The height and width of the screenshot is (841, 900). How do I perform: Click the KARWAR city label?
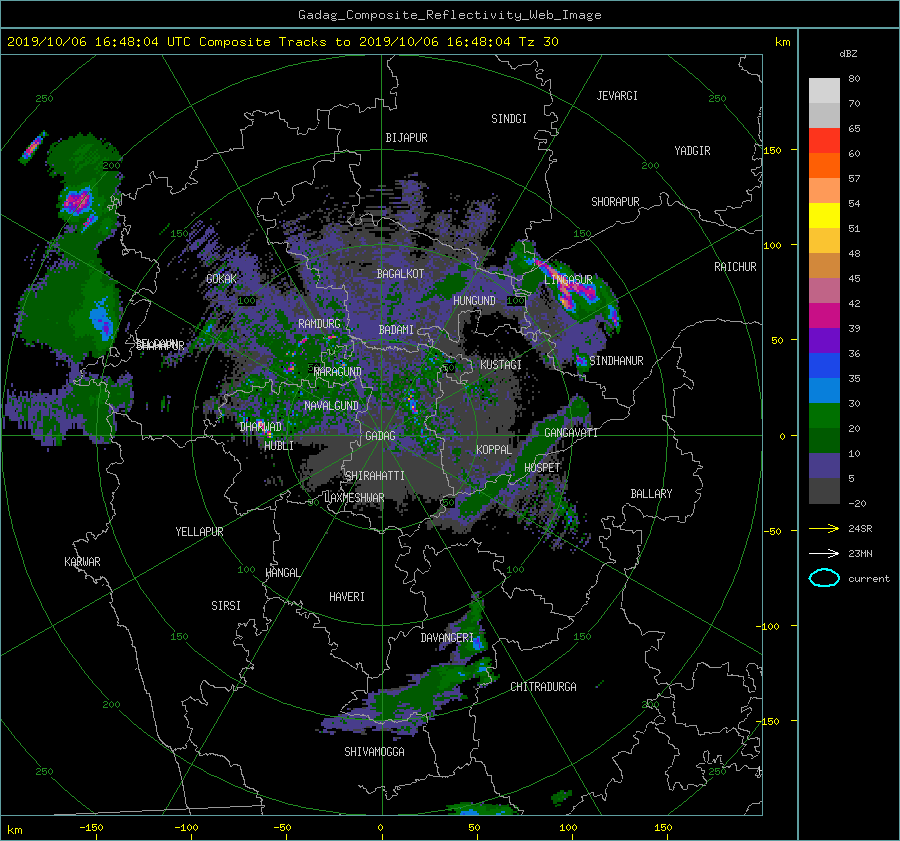click(82, 562)
